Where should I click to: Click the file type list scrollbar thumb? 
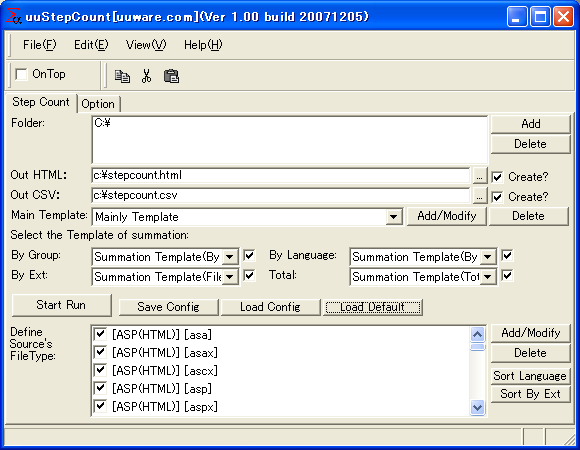coord(478,346)
